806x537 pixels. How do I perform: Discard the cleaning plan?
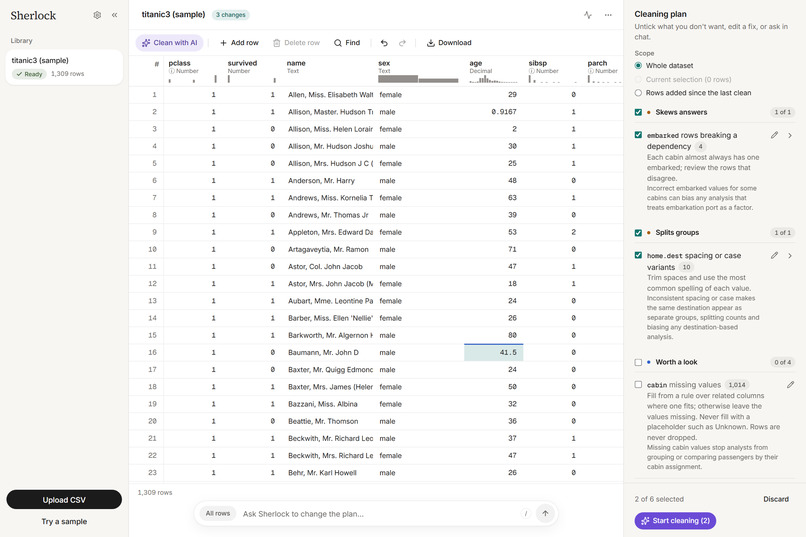[776, 499]
